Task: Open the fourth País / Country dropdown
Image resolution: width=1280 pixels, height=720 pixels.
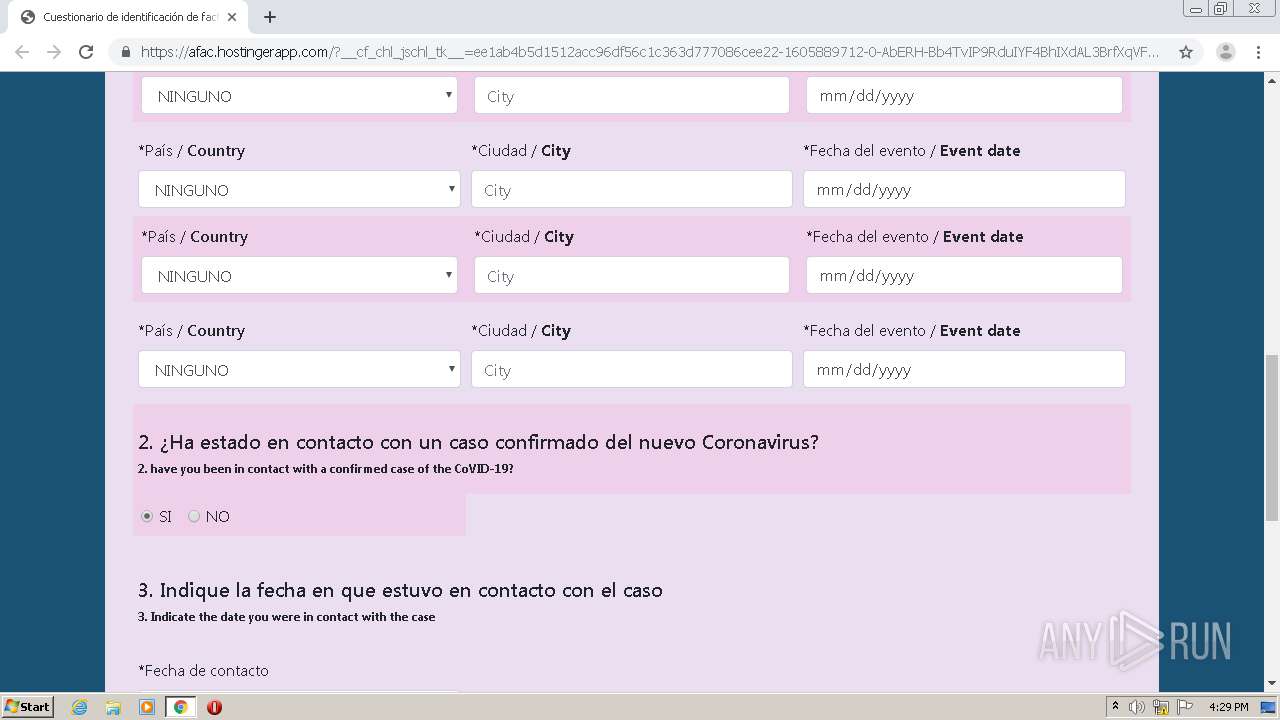Action: [x=299, y=369]
